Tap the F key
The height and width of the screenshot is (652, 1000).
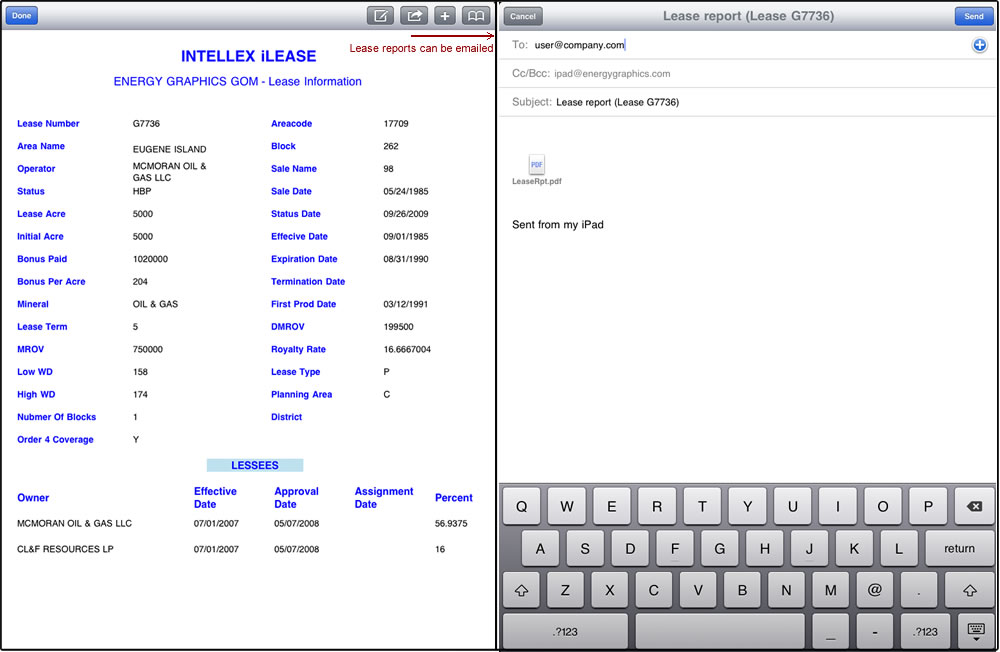click(675, 548)
